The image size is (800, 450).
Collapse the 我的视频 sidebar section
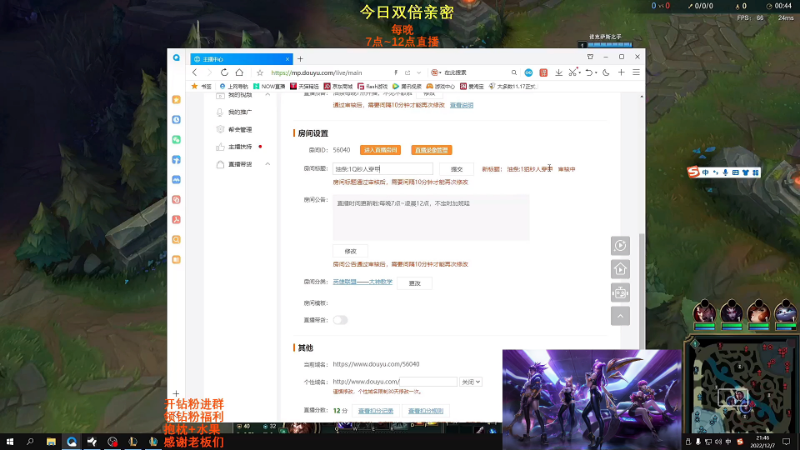coord(267,95)
